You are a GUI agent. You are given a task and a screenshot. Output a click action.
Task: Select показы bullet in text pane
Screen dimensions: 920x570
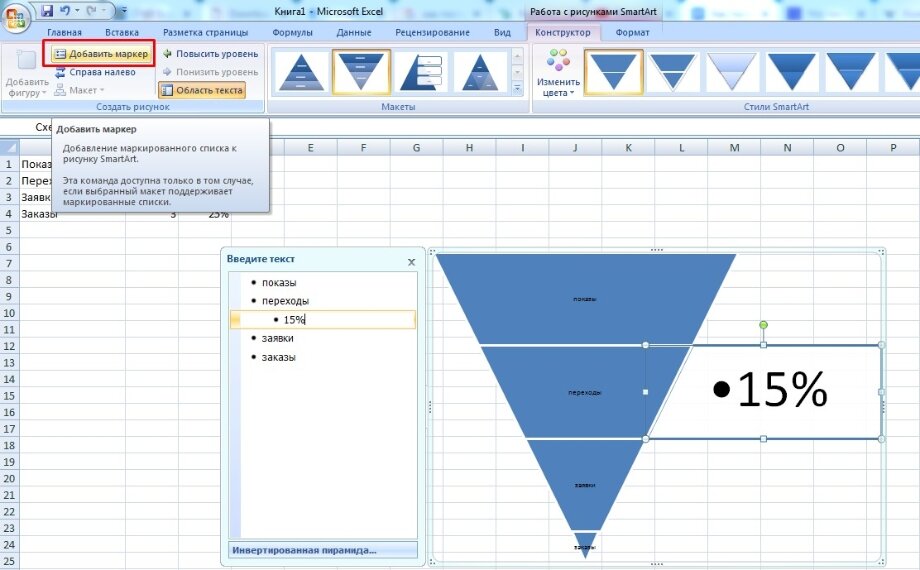(x=279, y=282)
